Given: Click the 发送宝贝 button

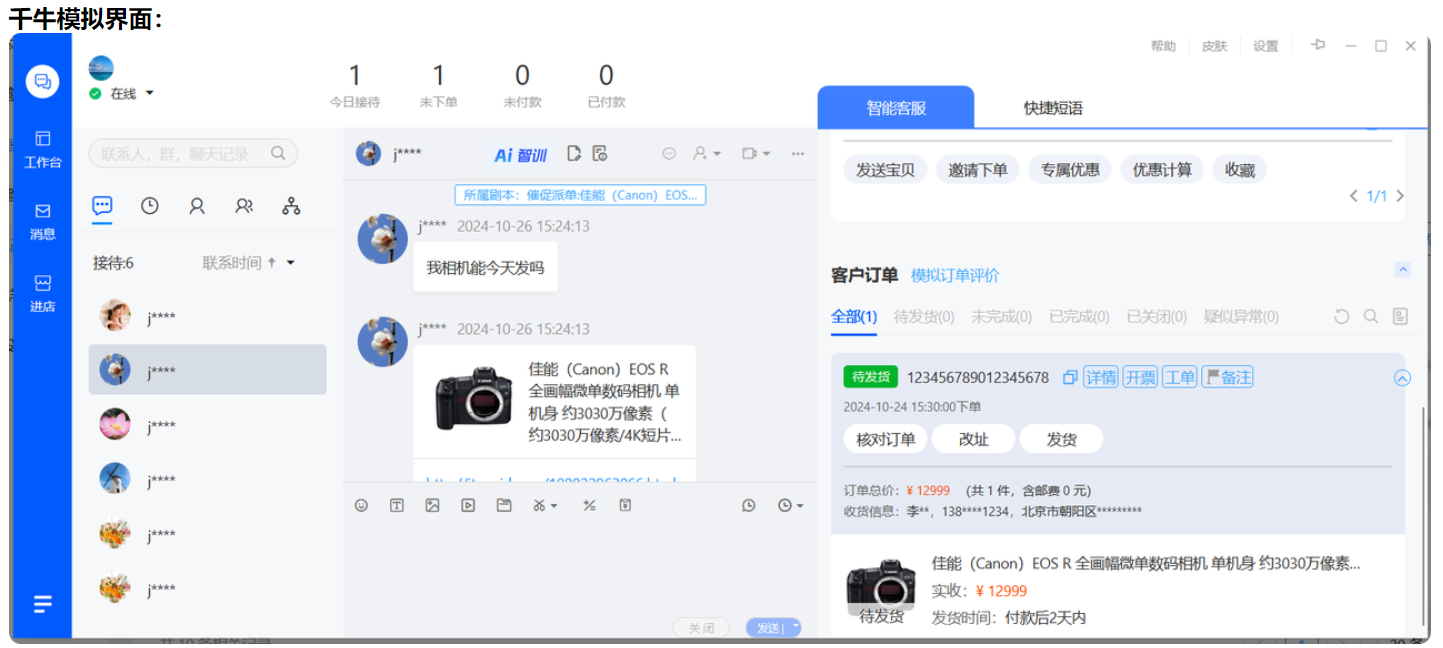Looking at the screenshot, I should 885,169.
